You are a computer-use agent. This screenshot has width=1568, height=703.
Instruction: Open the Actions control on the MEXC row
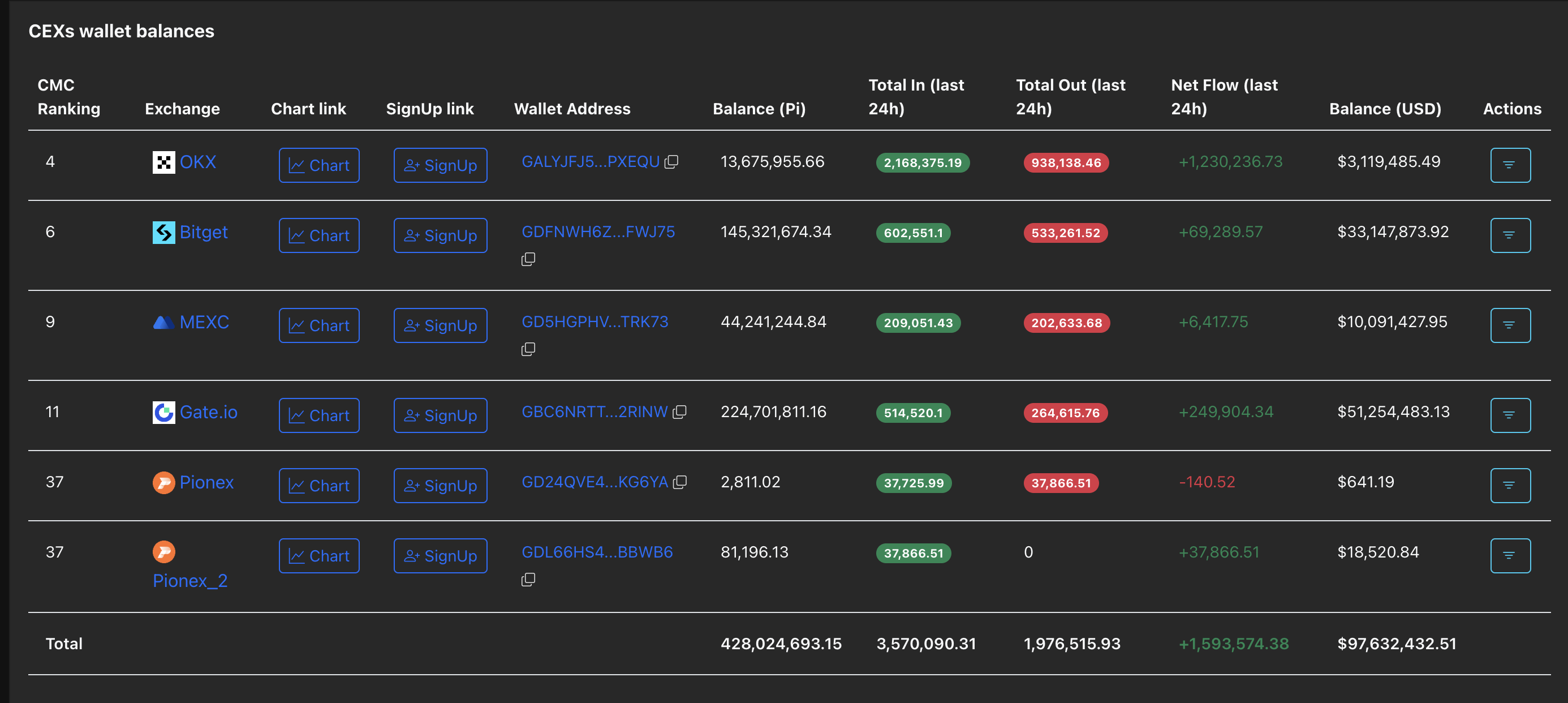[x=1510, y=325]
